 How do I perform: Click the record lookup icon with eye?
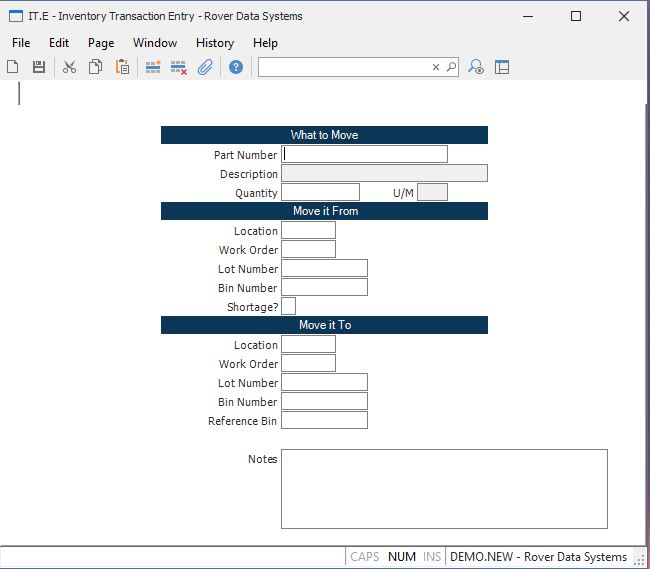(x=477, y=67)
